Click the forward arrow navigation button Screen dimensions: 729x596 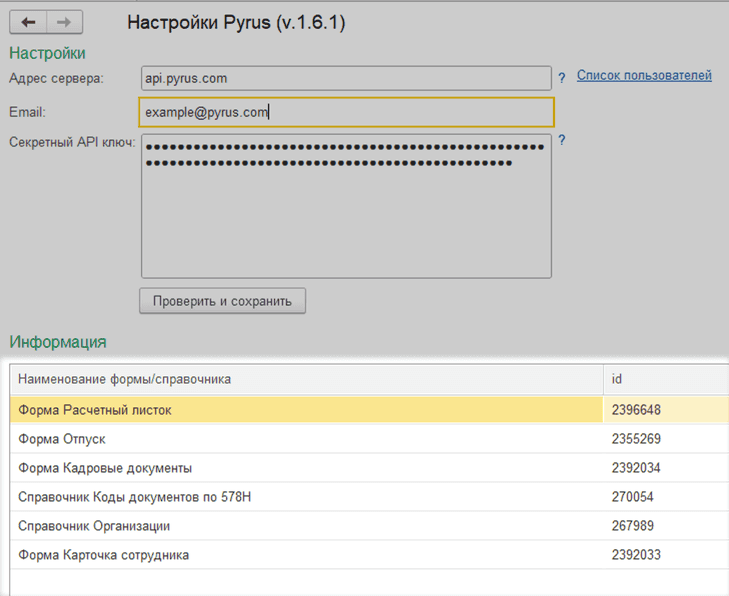[x=64, y=22]
